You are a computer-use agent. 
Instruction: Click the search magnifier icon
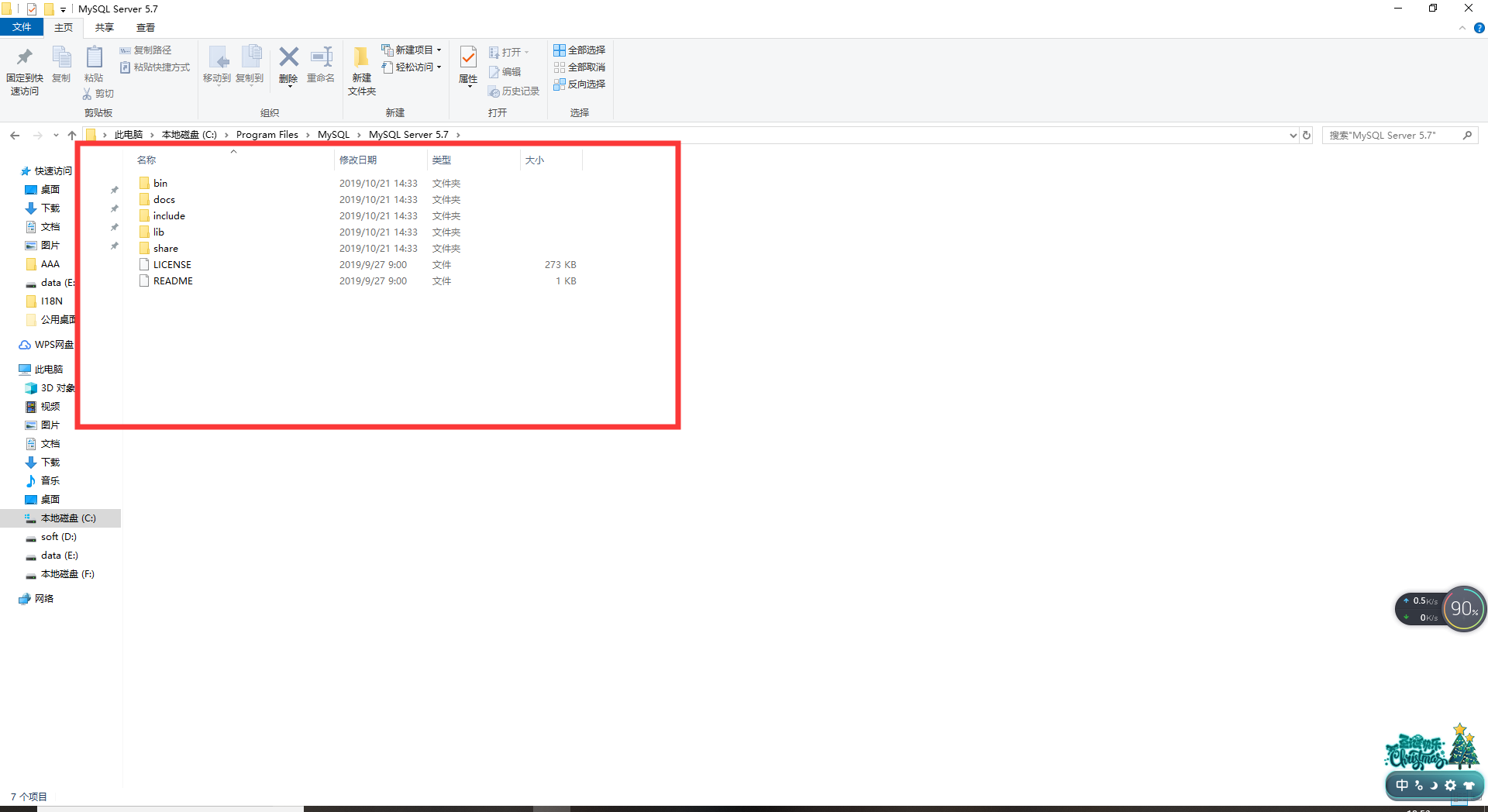[x=1467, y=135]
